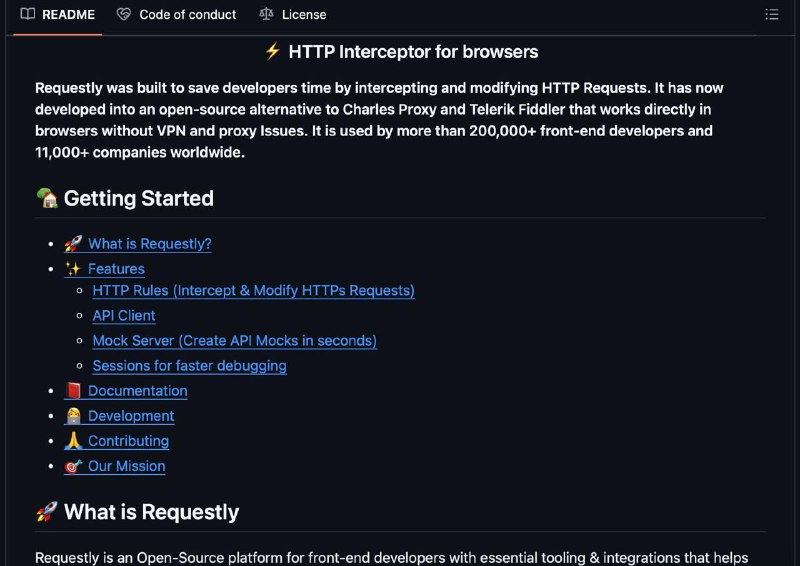
Task: Click the sparkles emoji before Features
Action: (x=73, y=269)
